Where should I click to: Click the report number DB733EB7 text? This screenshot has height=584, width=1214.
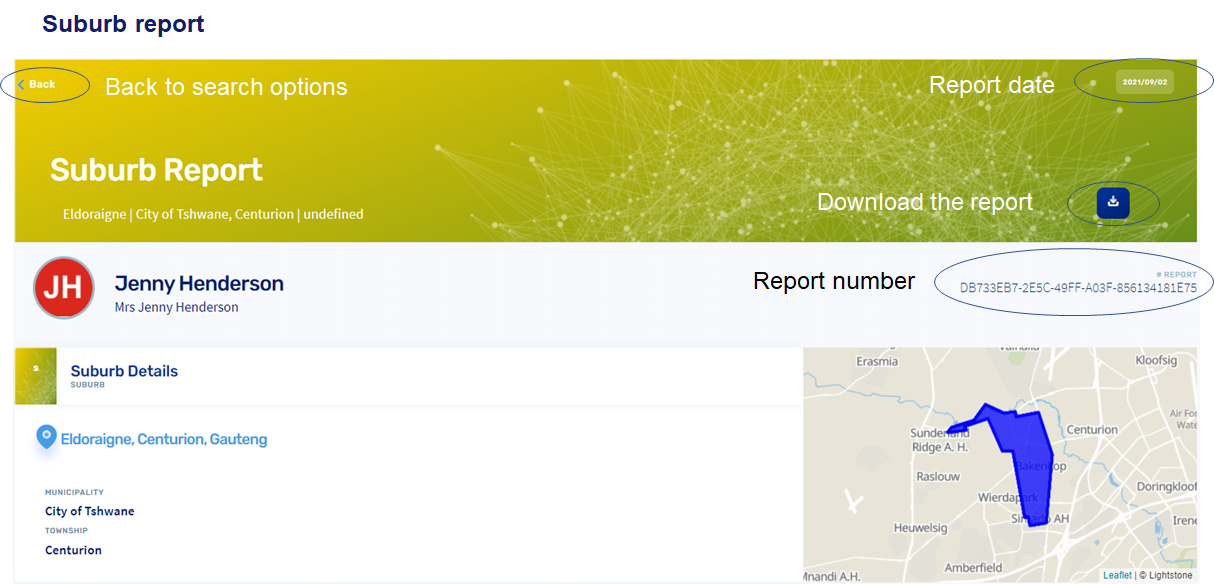1078,288
